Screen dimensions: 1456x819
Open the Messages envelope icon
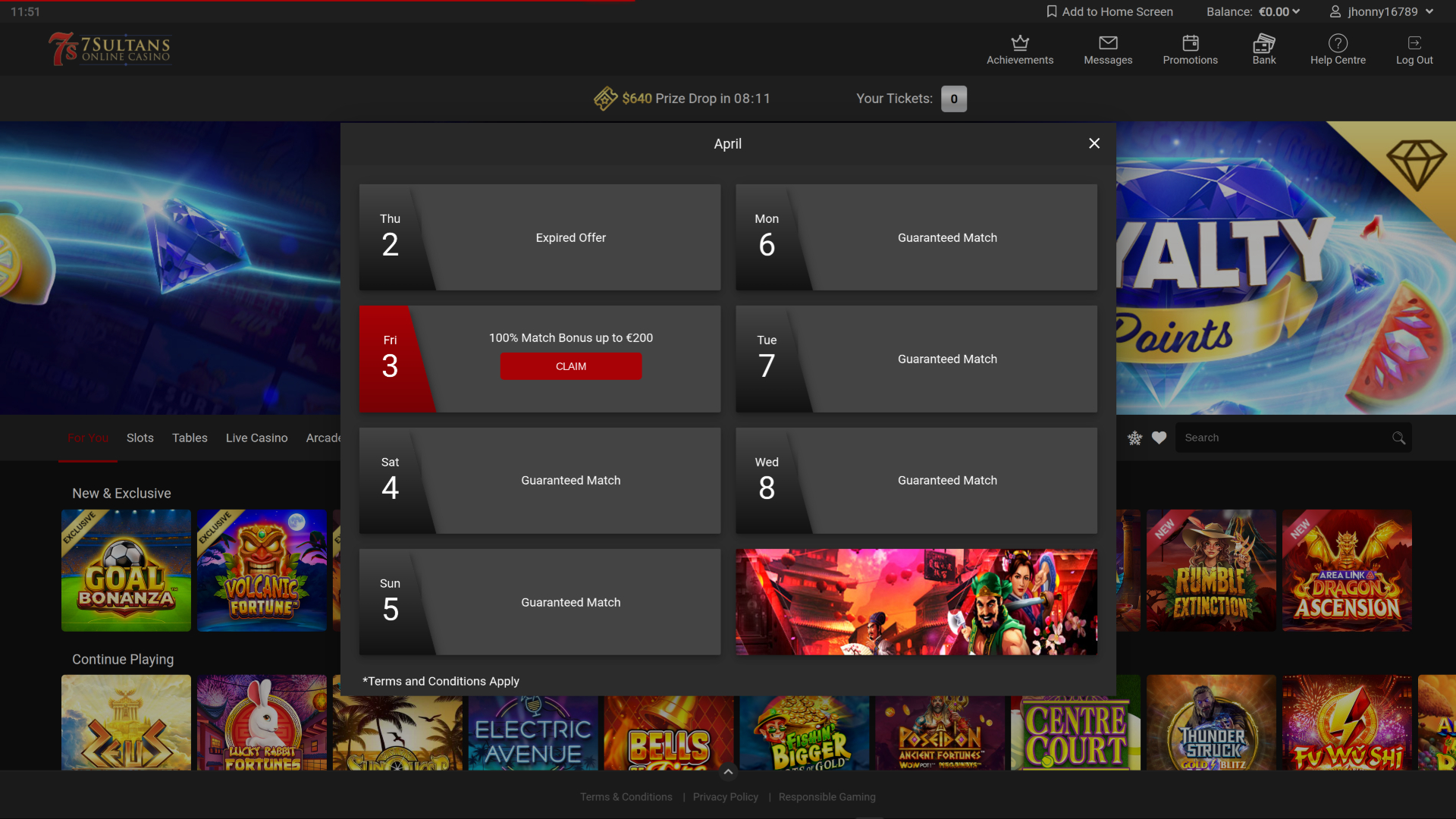click(x=1108, y=42)
